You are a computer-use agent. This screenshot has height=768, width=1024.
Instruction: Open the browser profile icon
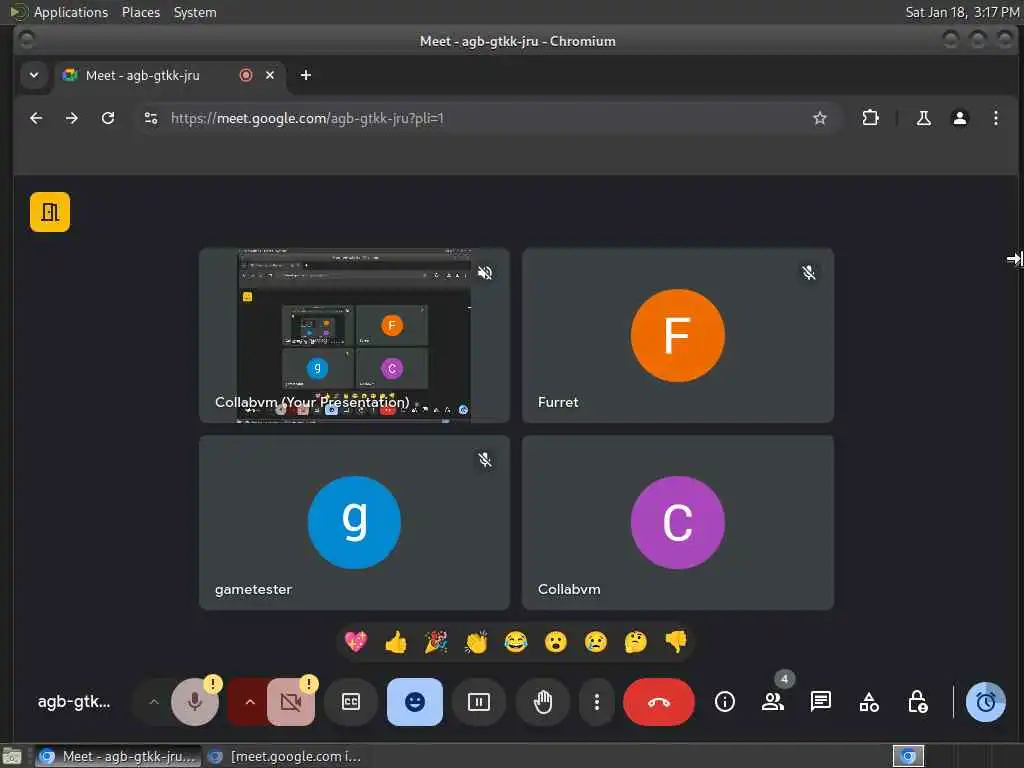(959, 118)
